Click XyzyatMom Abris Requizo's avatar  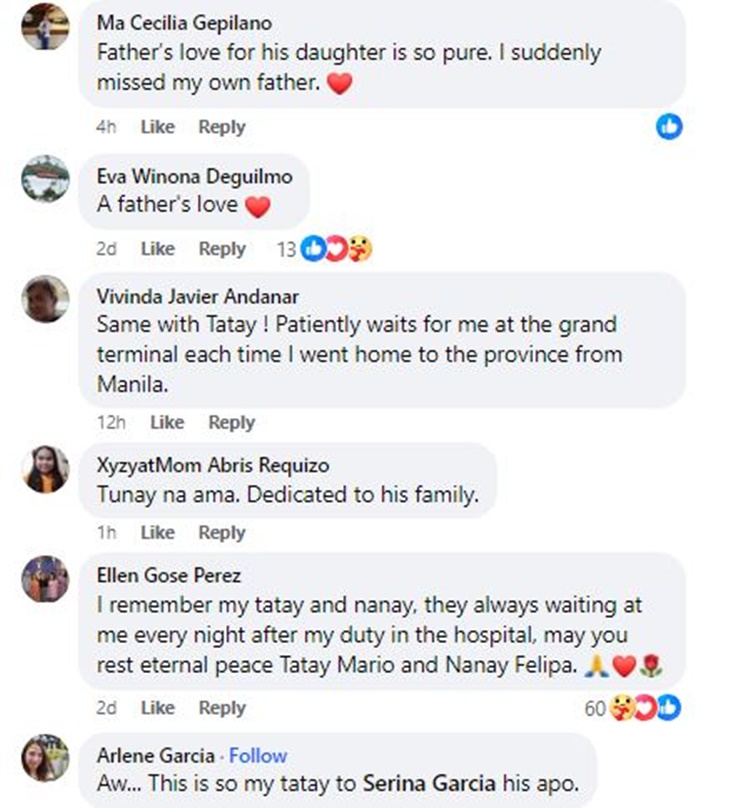46,468
